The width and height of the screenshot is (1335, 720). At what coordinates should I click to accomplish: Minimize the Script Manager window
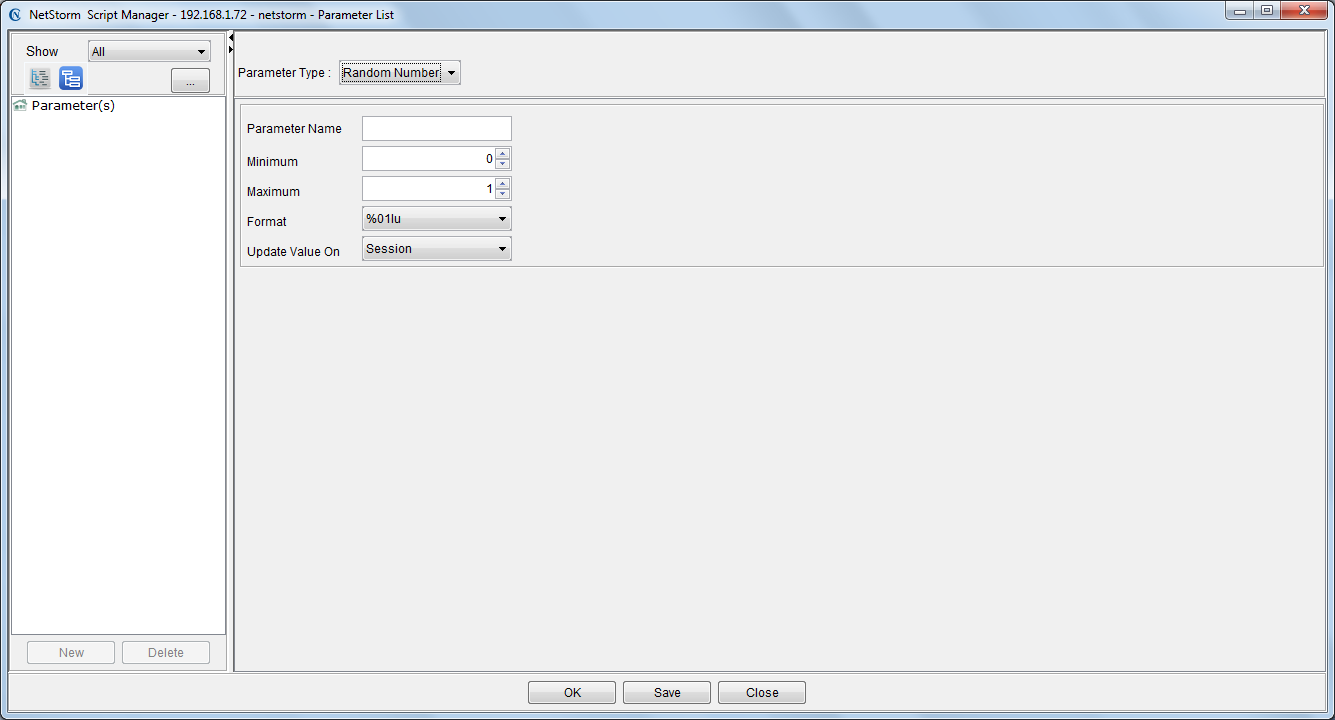click(1241, 11)
